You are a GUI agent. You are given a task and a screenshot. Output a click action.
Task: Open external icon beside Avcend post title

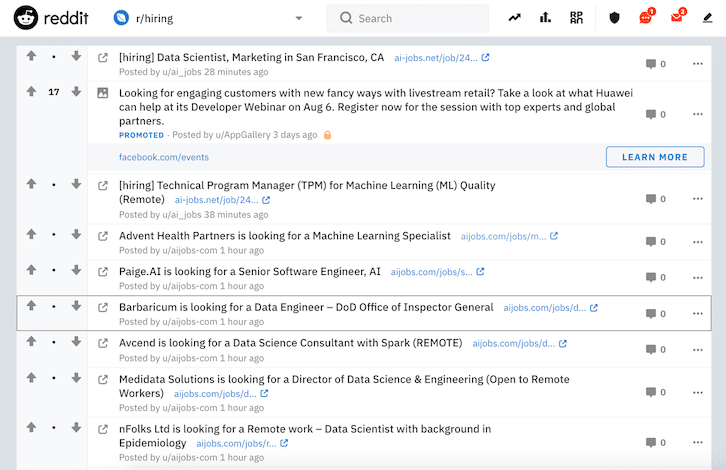click(x=103, y=344)
